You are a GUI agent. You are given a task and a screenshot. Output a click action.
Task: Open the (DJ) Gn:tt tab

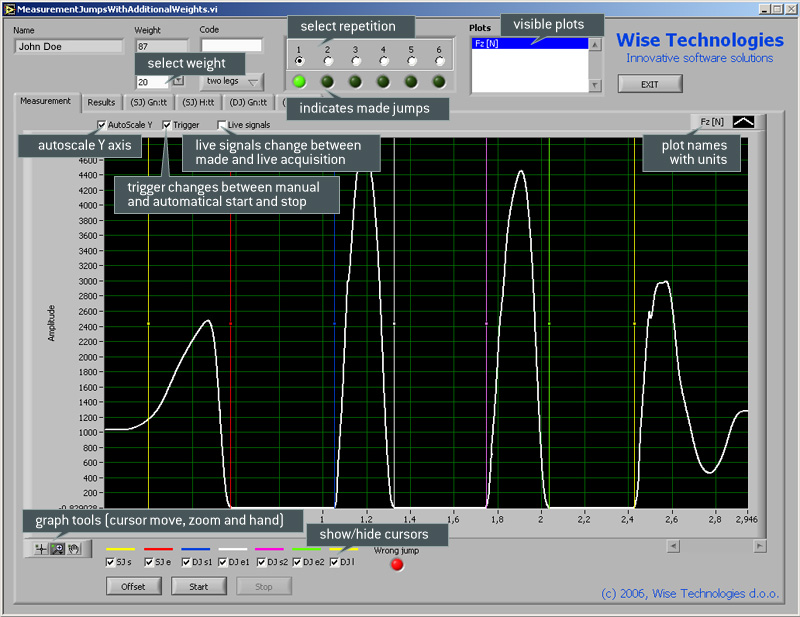point(248,102)
